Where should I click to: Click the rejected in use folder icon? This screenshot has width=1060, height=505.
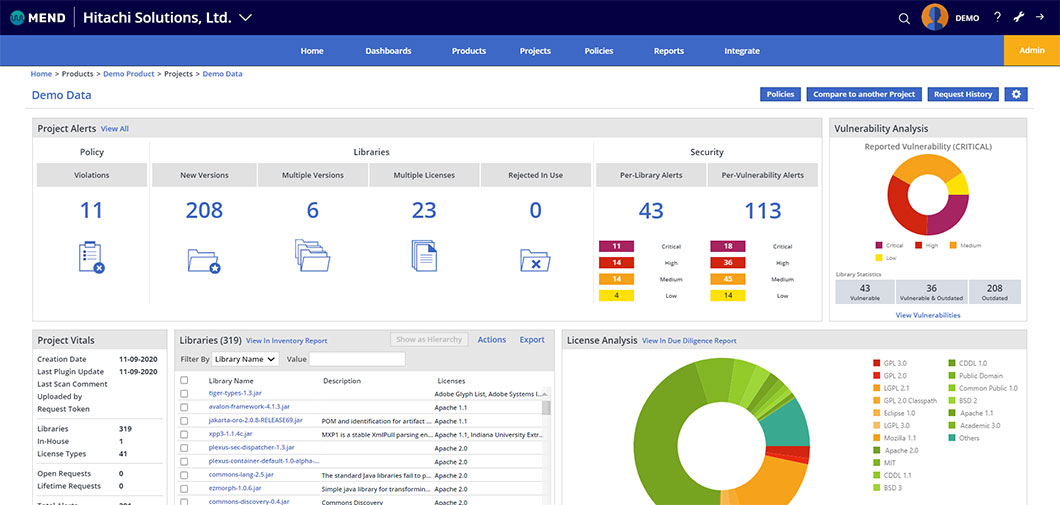535,260
